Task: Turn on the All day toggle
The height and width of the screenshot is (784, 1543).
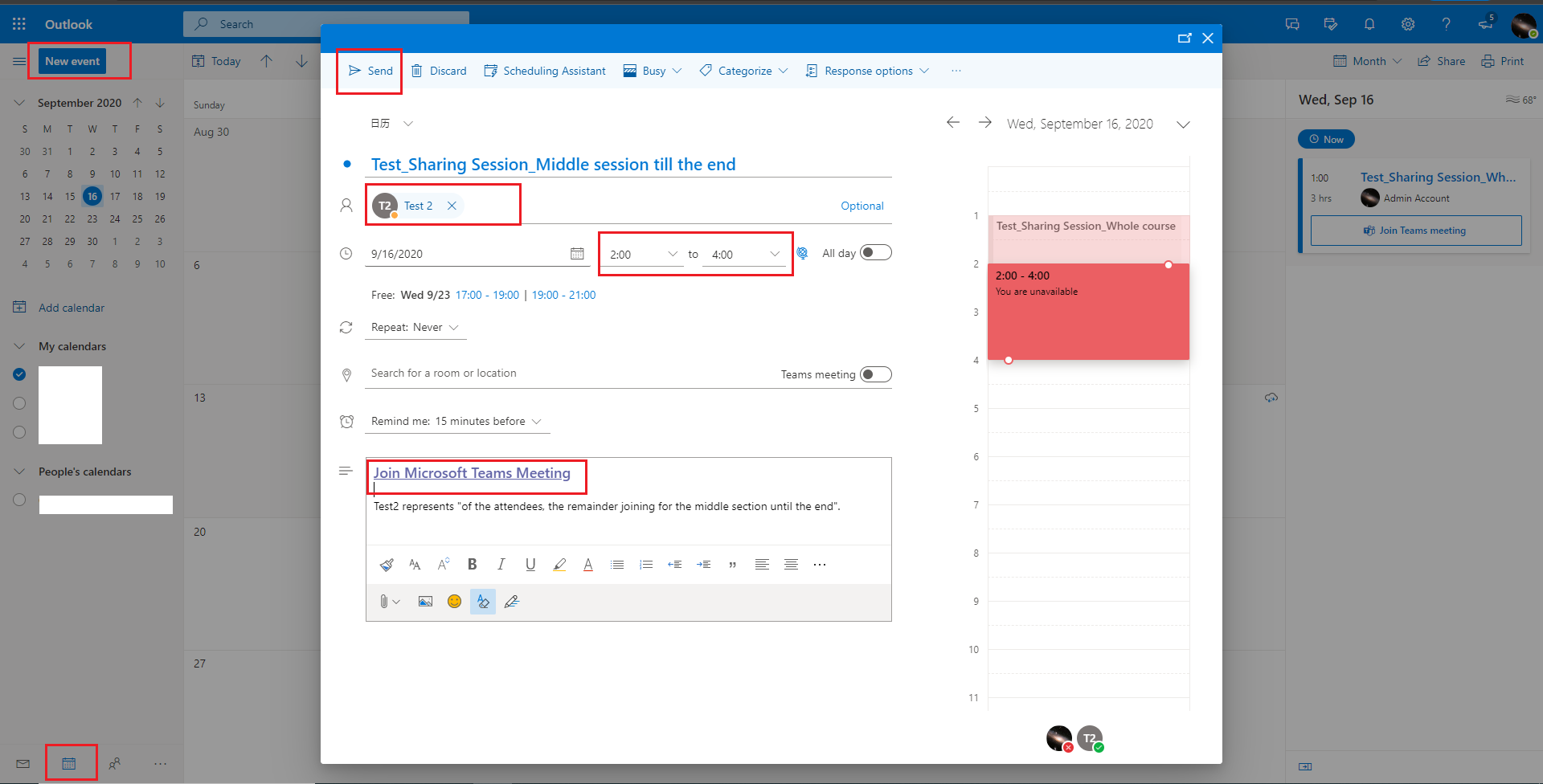Action: tap(876, 252)
